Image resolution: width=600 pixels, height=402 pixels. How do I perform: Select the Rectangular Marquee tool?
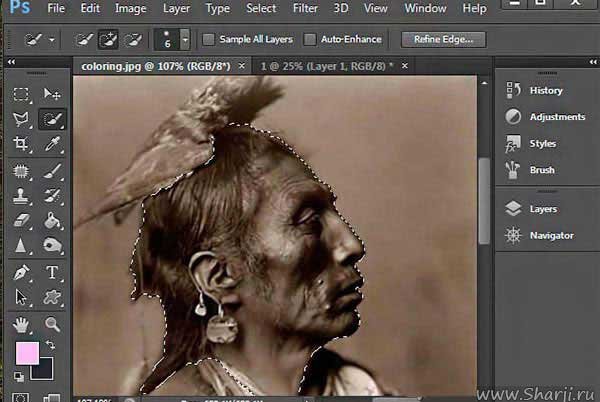tap(22, 94)
